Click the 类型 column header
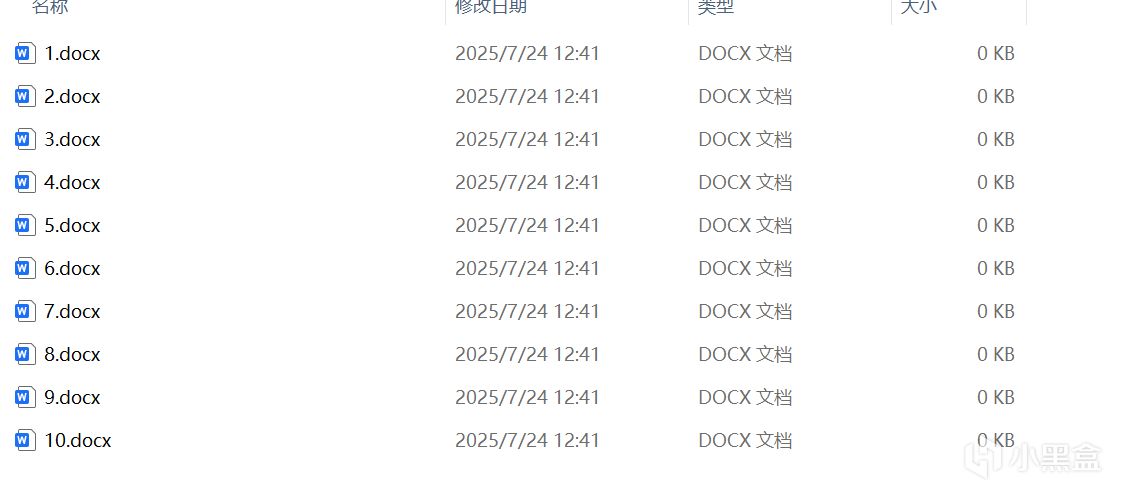 coord(716,7)
